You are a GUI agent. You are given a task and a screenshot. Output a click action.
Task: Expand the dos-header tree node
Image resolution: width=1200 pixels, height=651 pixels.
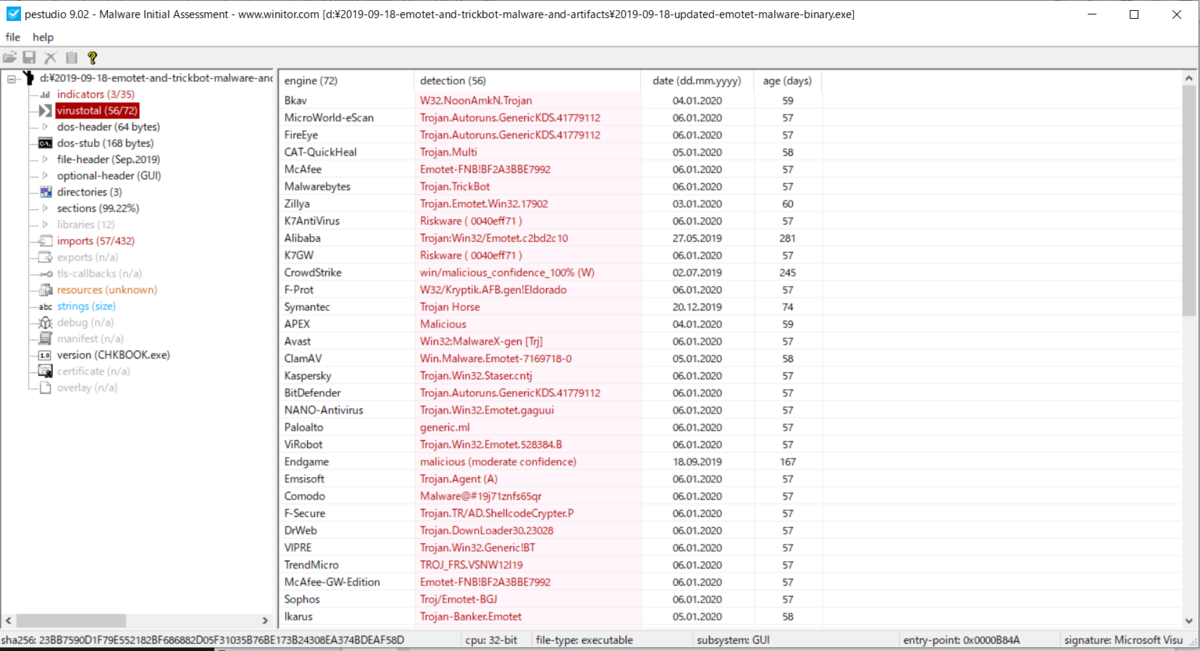(x=45, y=127)
